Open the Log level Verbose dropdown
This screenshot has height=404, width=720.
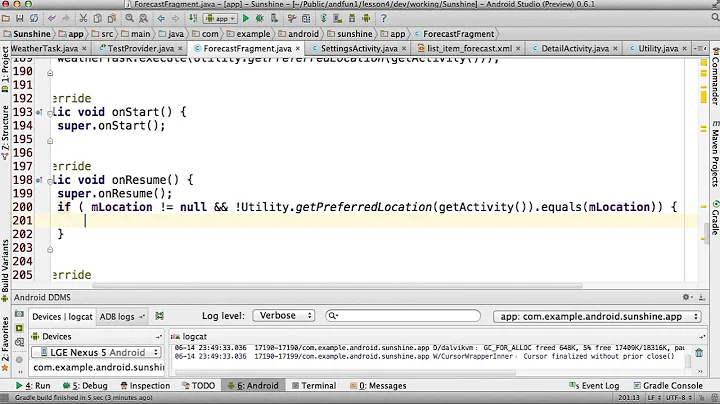[x=284, y=315]
